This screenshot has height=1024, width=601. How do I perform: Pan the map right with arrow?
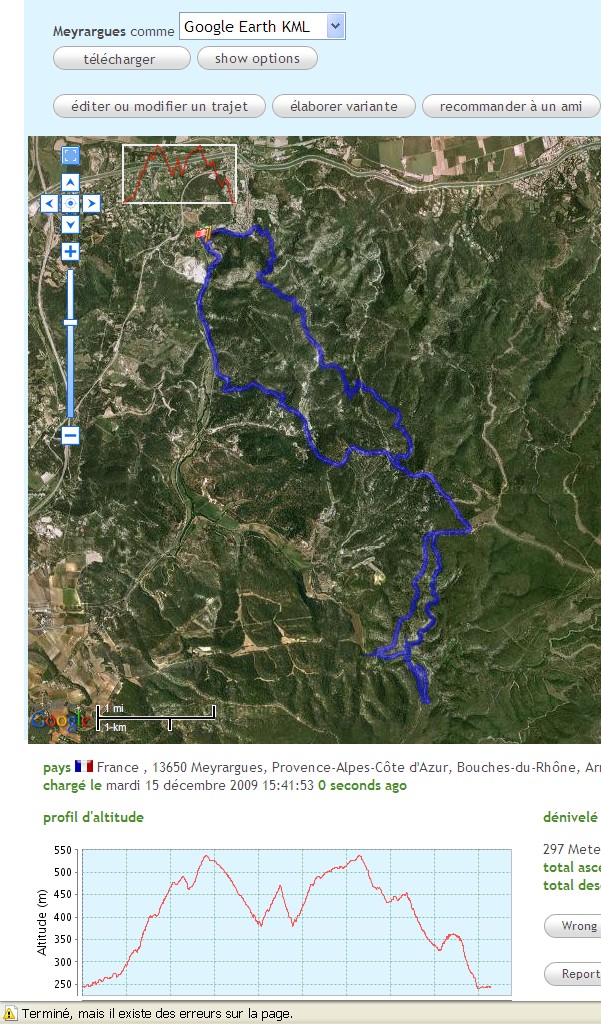pyautogui.click(x=91, y=204)
